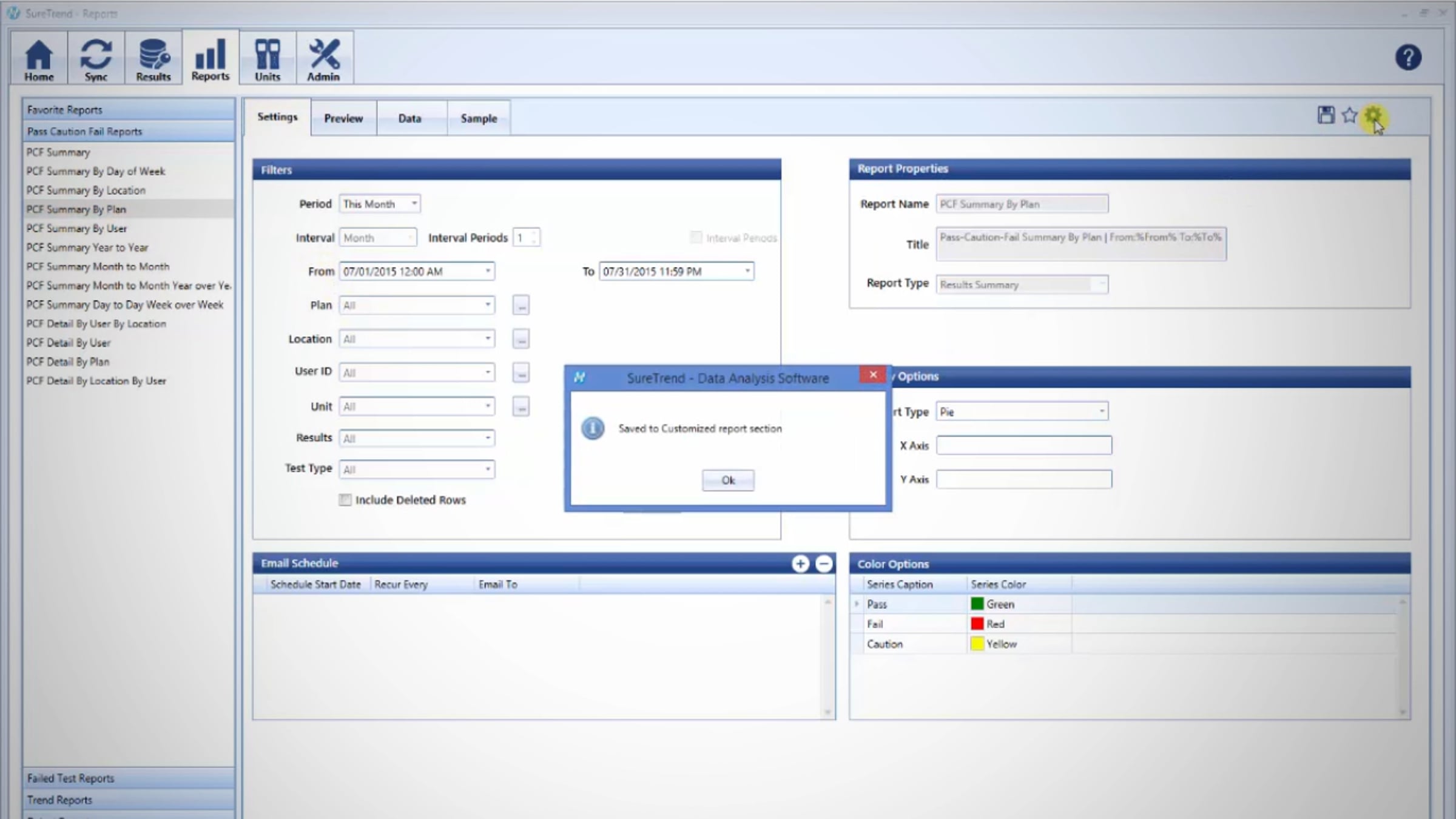Select the green Pass color swatch

coord(977,604)
